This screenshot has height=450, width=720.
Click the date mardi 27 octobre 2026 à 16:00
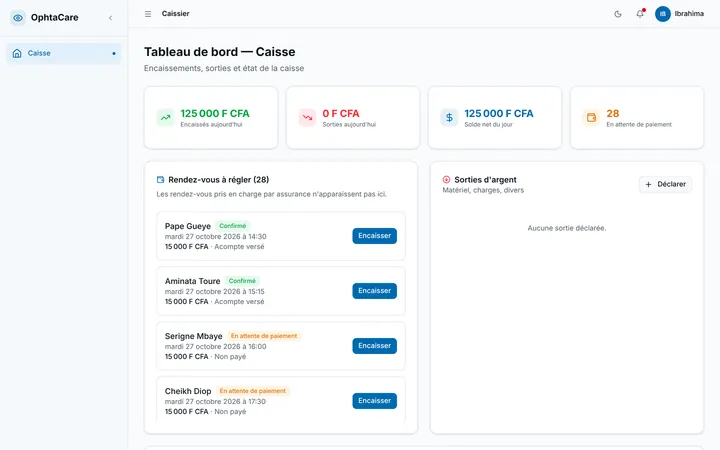point(215,347)
